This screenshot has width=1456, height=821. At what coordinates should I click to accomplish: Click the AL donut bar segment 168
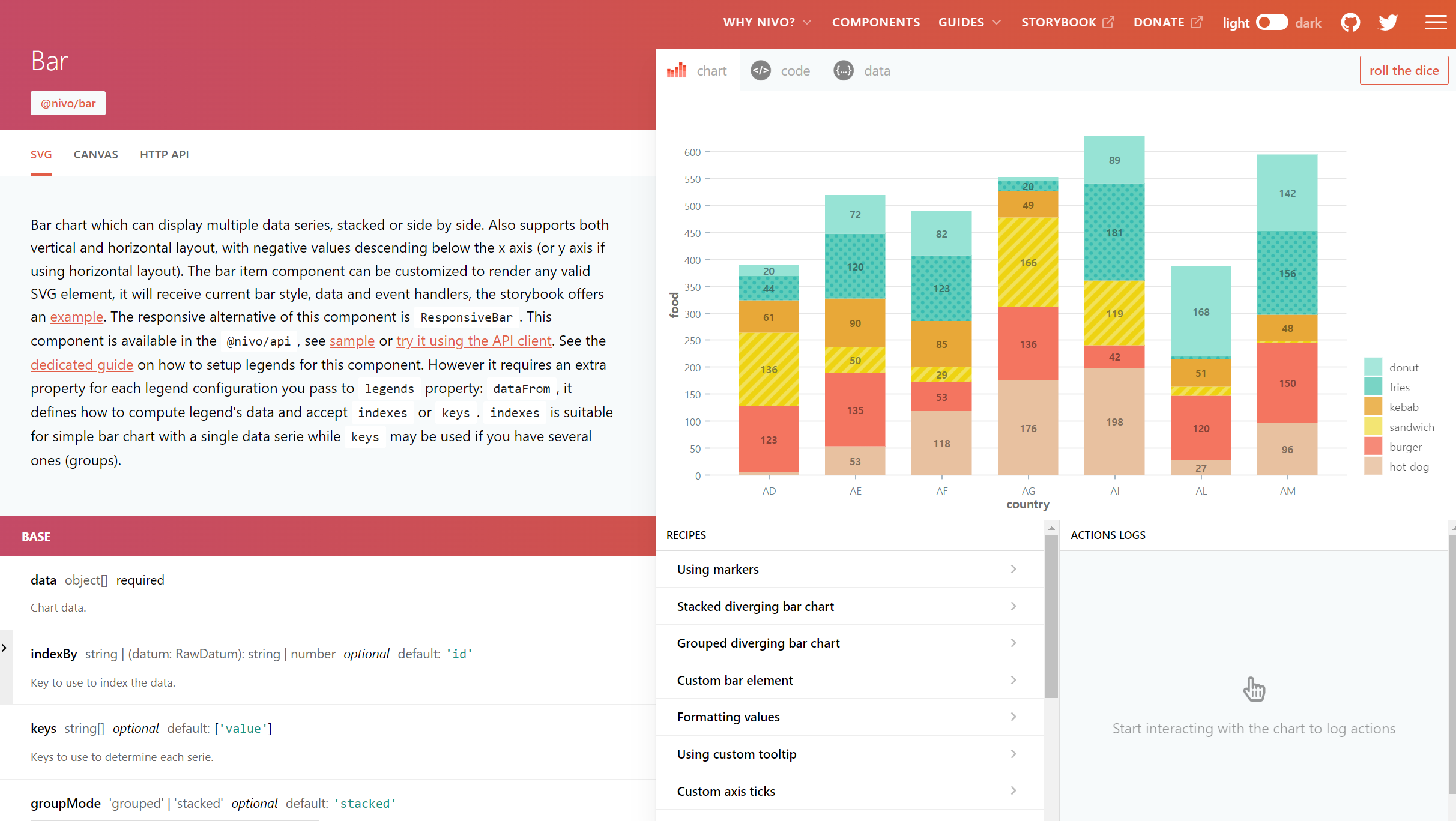click(1201, 312)
